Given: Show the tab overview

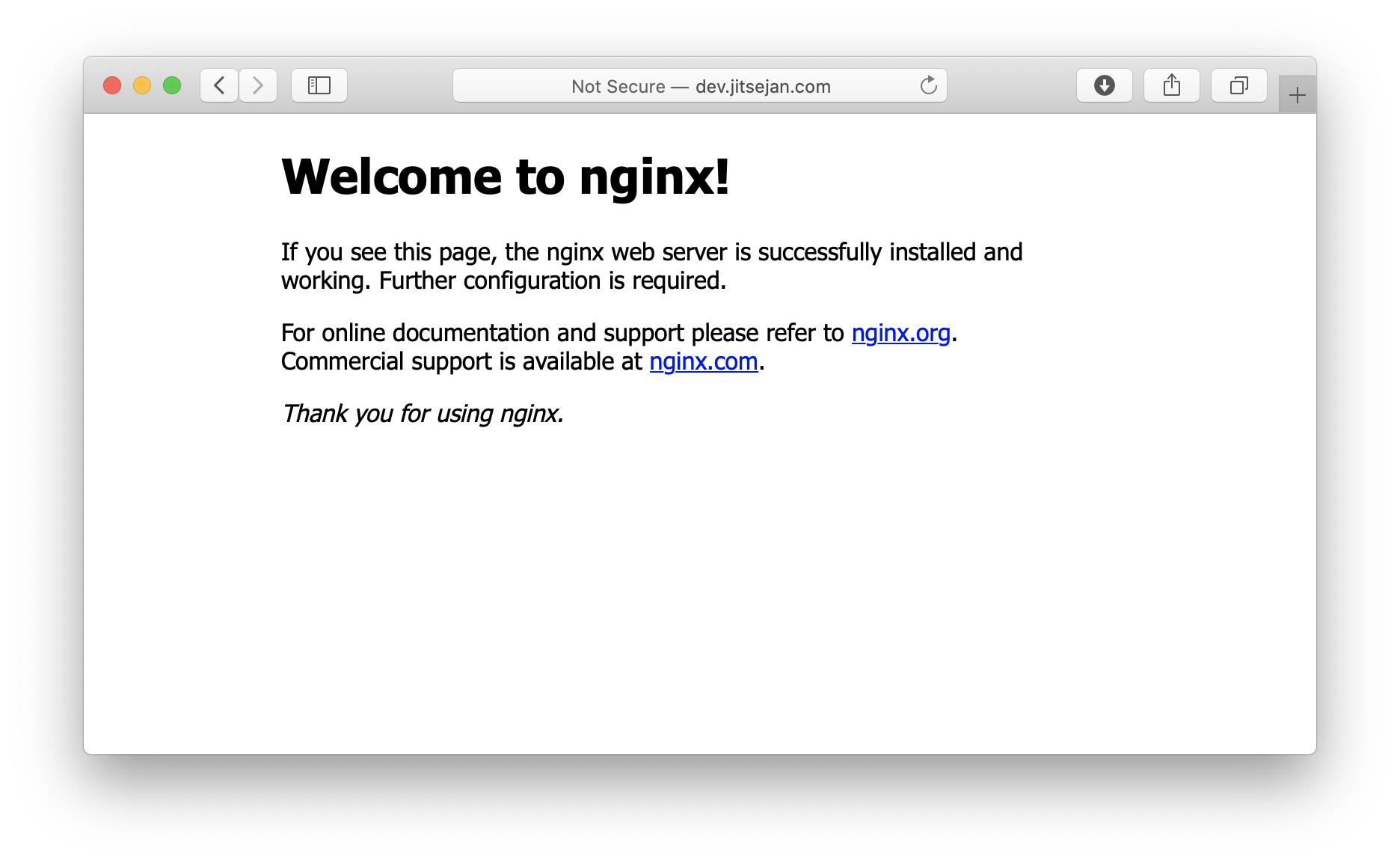Looking at the screenshot, I should 1239,85.
